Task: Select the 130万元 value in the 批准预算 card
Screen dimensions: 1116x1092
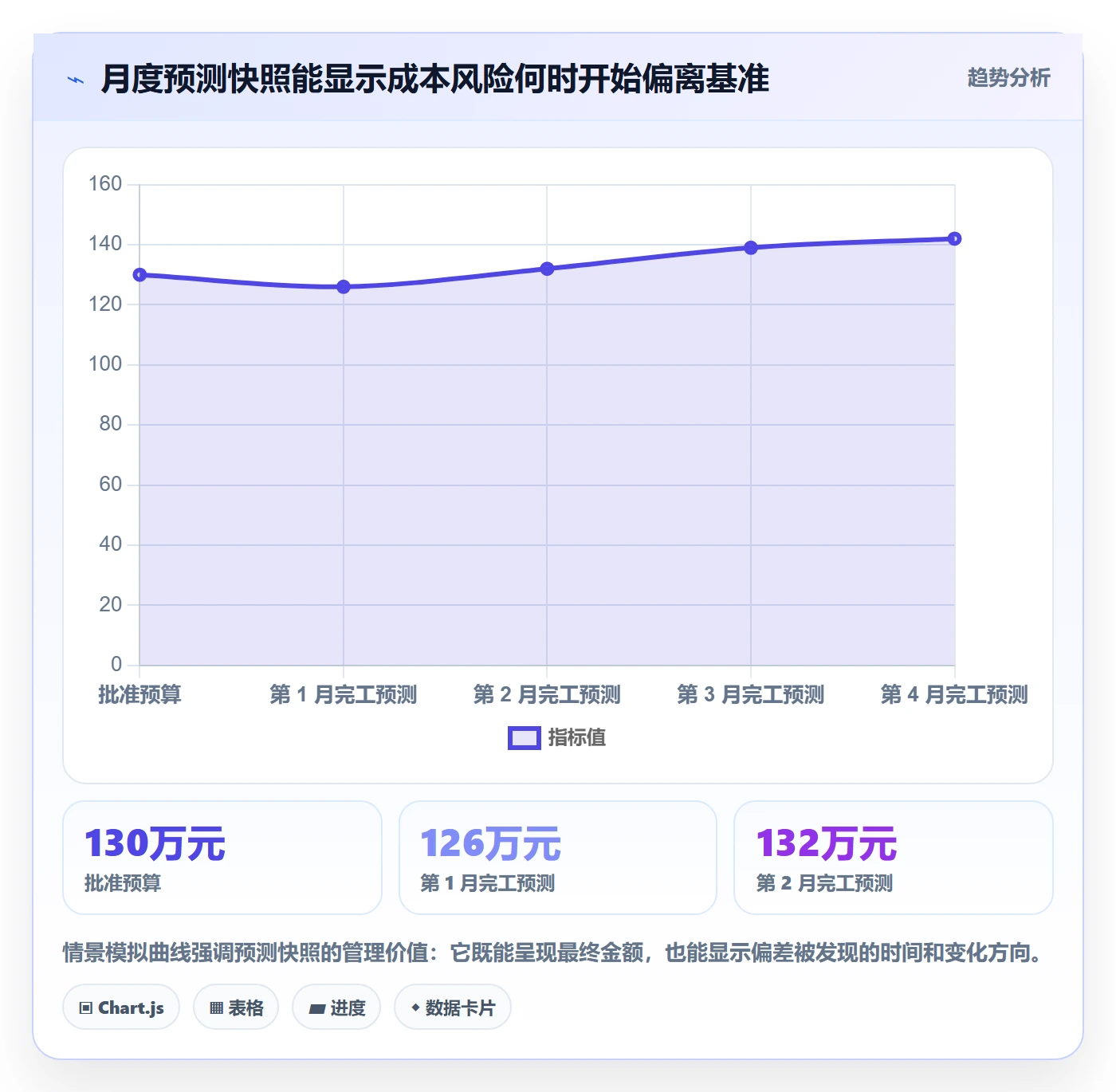Action: coord(155,843)
